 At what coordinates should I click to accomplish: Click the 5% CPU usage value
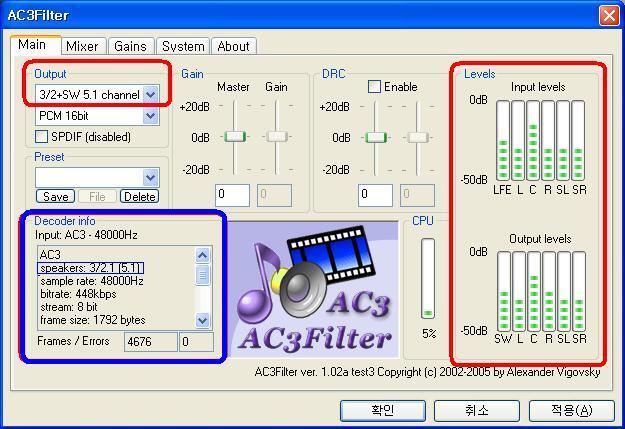tap(429, 334)
